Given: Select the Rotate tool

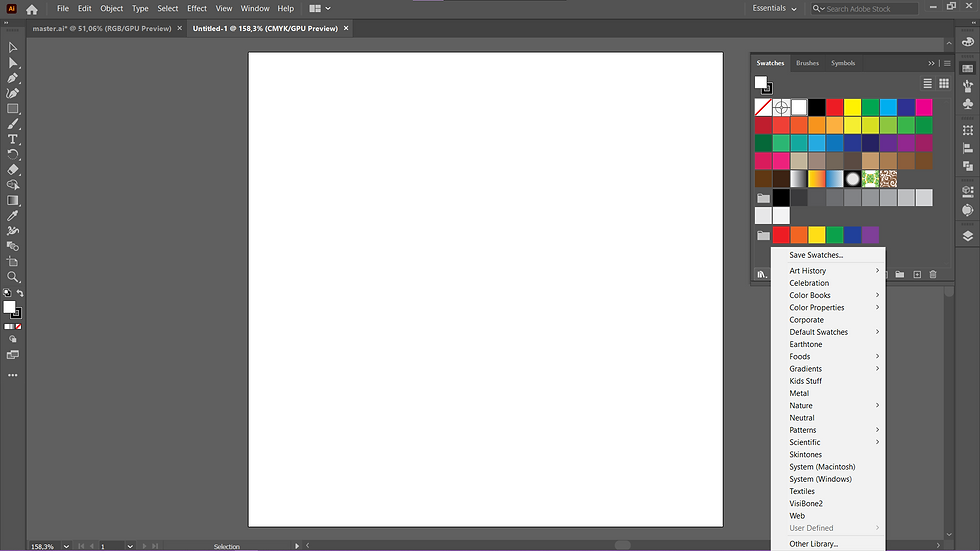Looking at the screenshot, I should [12, 154].
